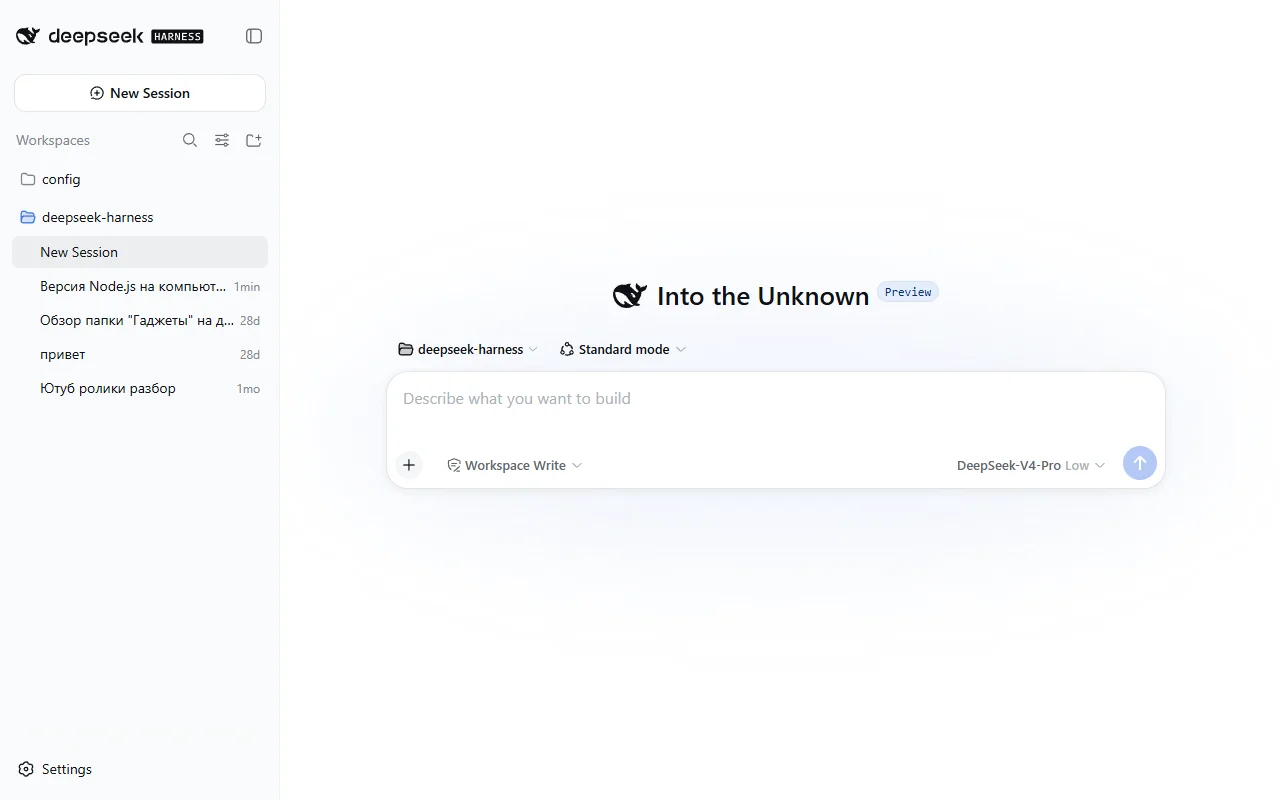Collapse the deepseek-harness workspace folder
1280x800 pixels.
(x=140, y=217)
